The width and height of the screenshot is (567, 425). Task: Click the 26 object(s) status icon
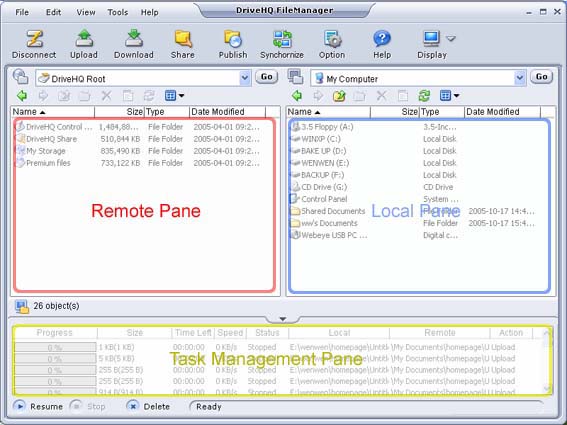pos(22,307)
